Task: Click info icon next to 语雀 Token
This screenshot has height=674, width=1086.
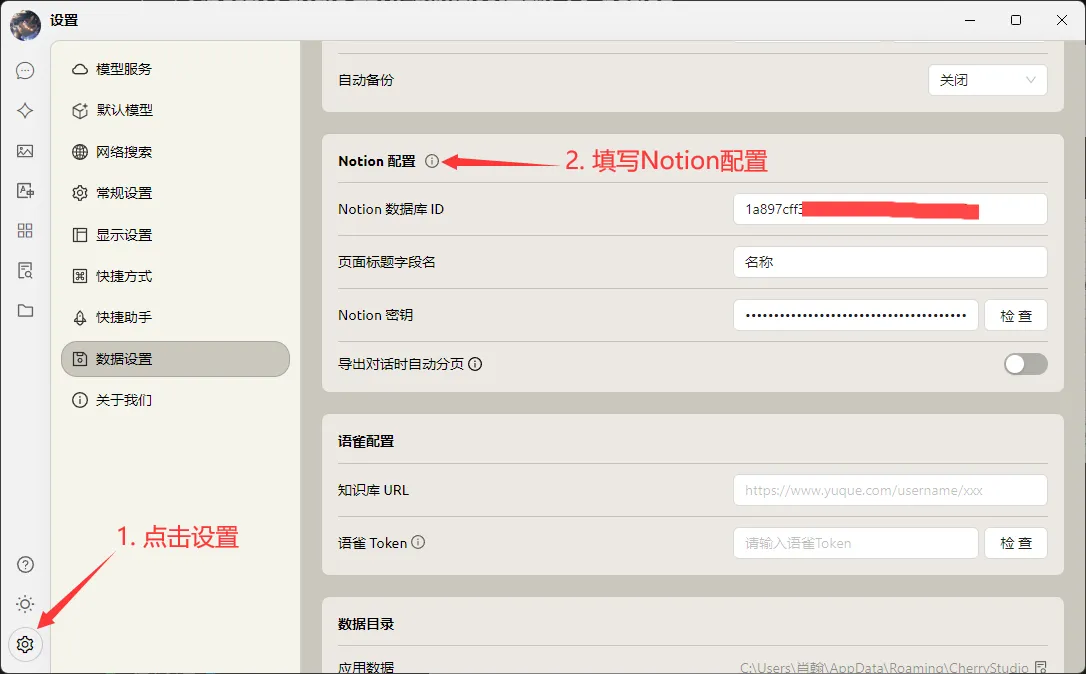Action: [x=418, y=542]
